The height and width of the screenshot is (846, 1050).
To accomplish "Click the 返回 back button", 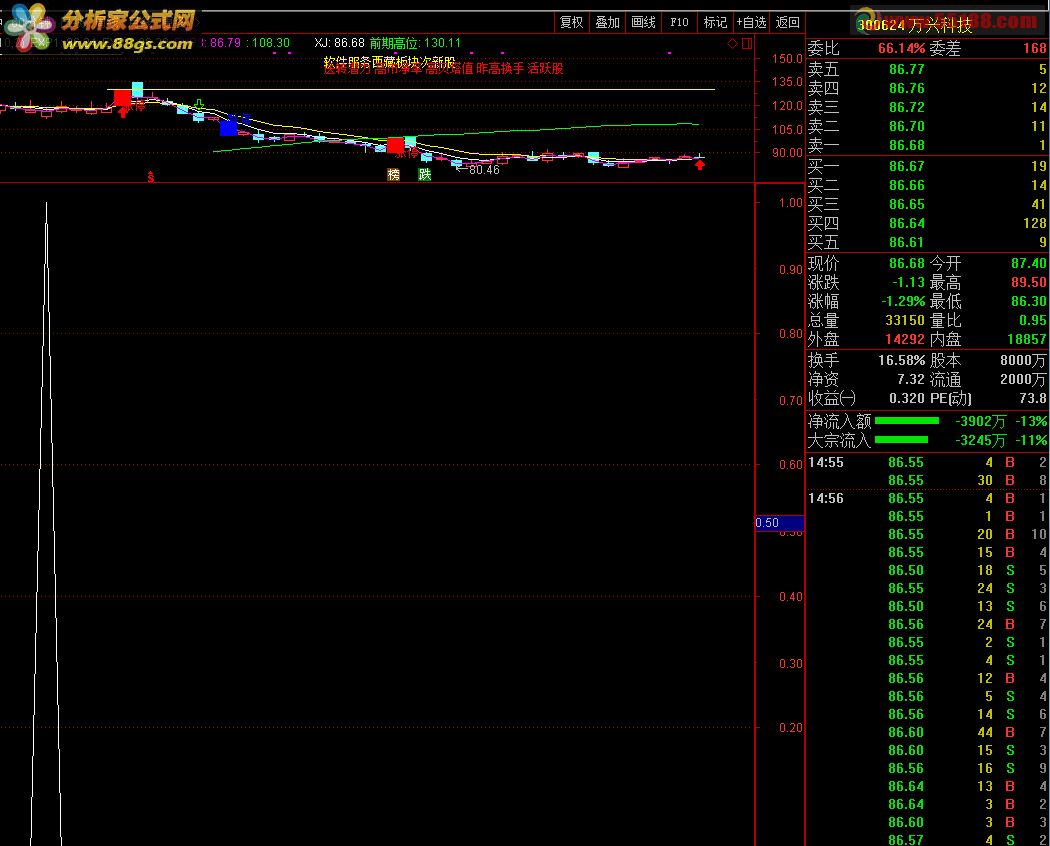I will coord(788,22).
